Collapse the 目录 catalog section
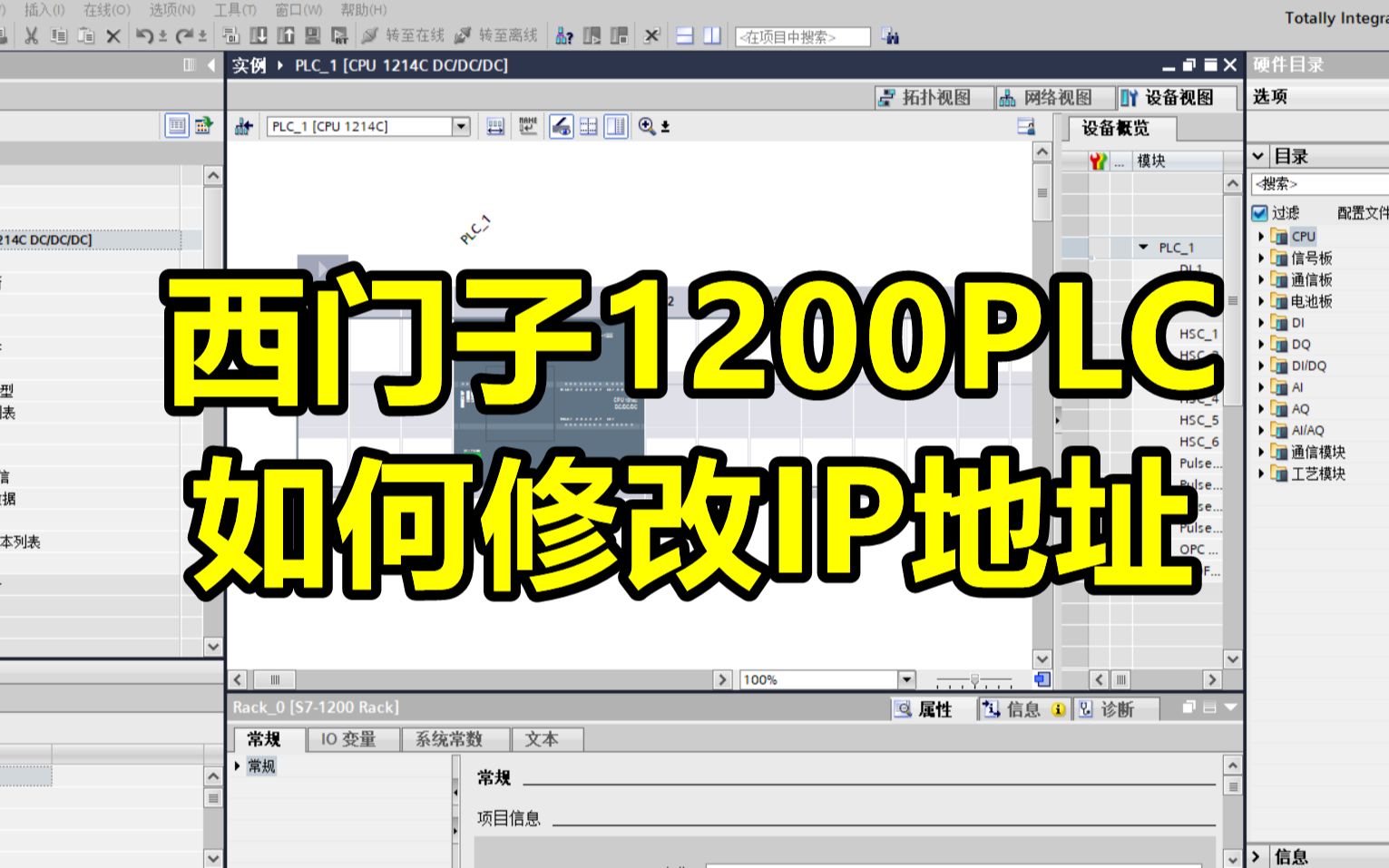Screen dimensions: 1389x868 coord(1258,156)
